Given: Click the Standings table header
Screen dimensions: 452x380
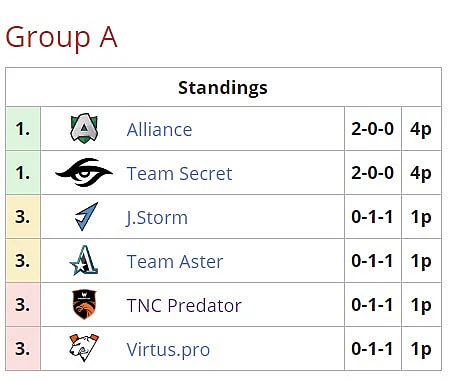Looking at the screenshot, I should pyautogui.click(x=223, y=87).
